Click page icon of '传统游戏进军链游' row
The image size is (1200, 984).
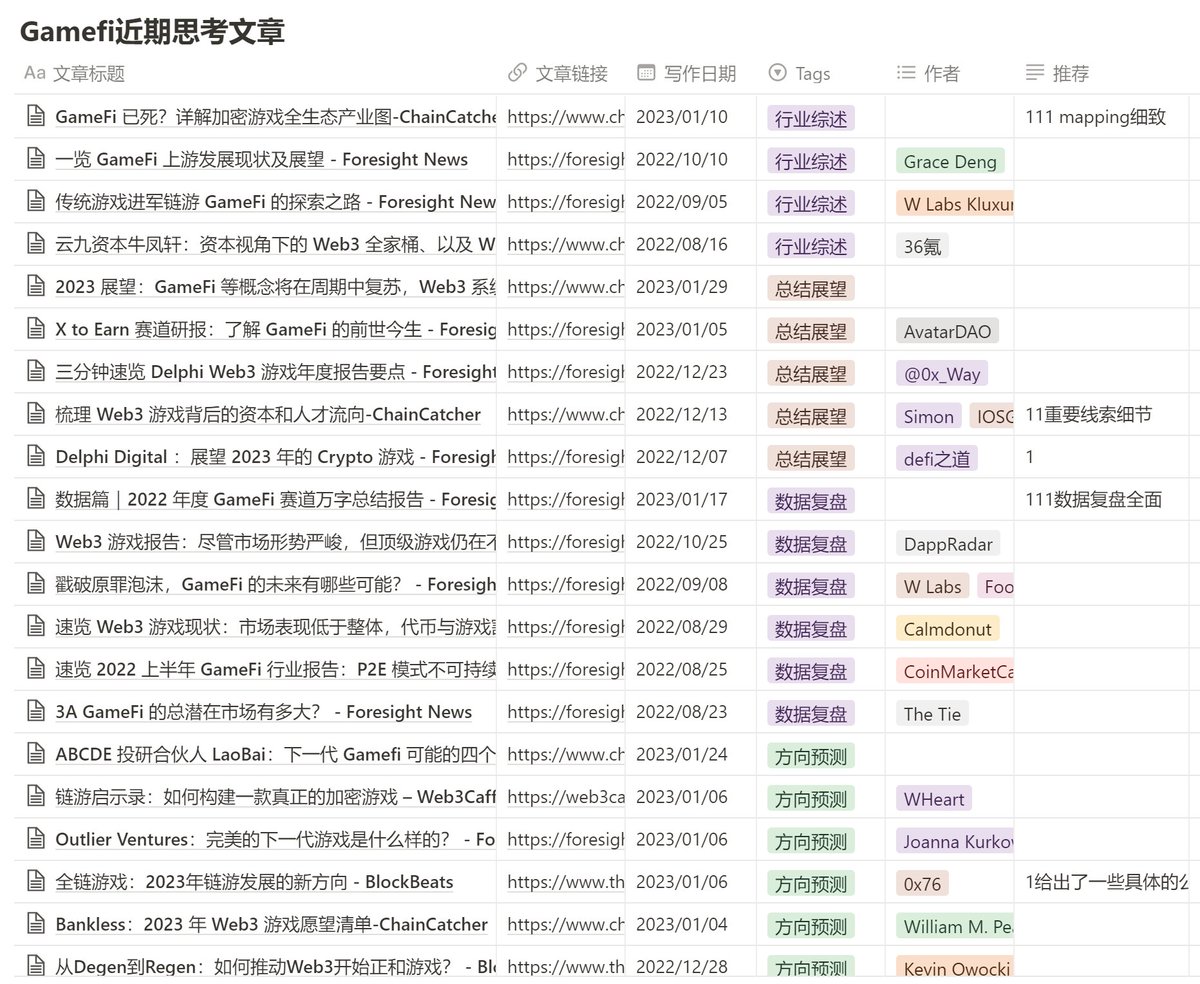(x=36, y=201)
